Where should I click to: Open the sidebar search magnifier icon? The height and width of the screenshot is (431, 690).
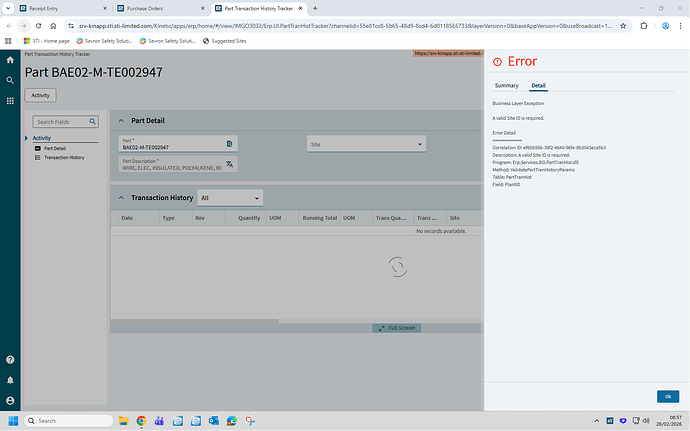click(10, 80)
